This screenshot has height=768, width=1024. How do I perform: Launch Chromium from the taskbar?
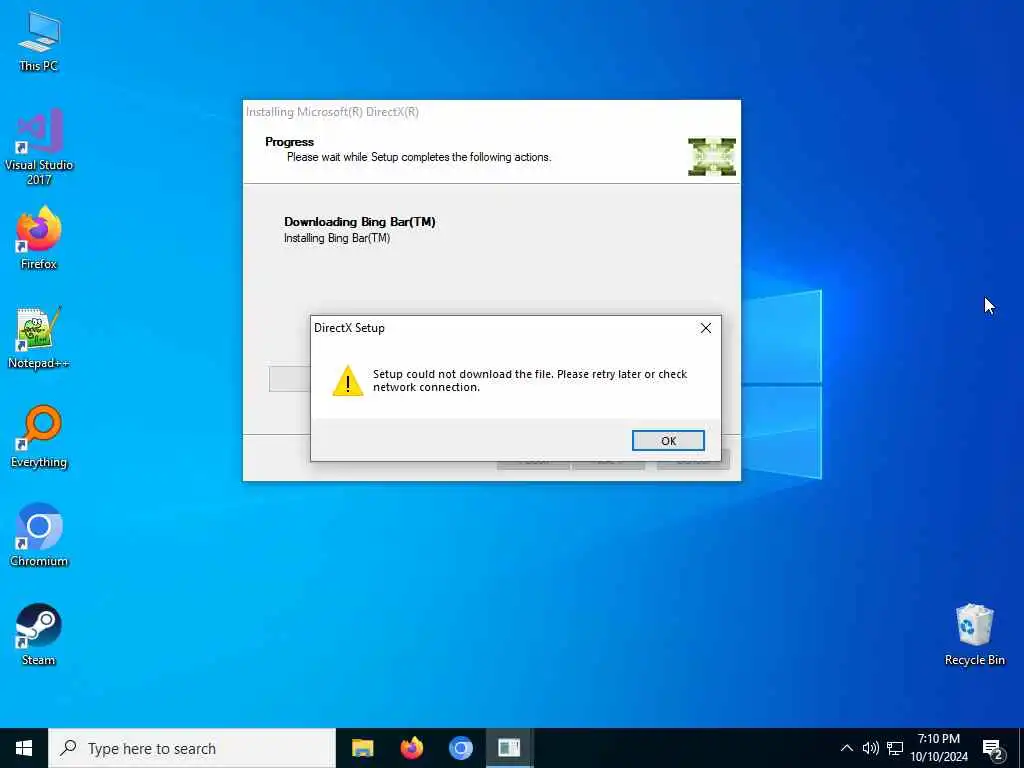[x=460, y=748]
